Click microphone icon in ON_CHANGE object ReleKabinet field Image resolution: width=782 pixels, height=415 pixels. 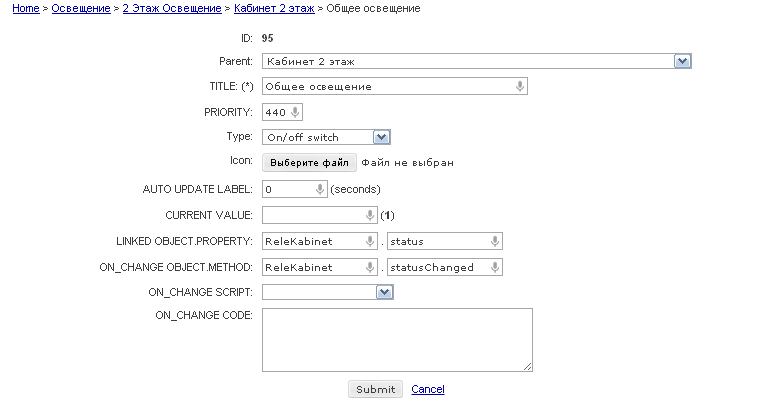(x=370, y=267)
